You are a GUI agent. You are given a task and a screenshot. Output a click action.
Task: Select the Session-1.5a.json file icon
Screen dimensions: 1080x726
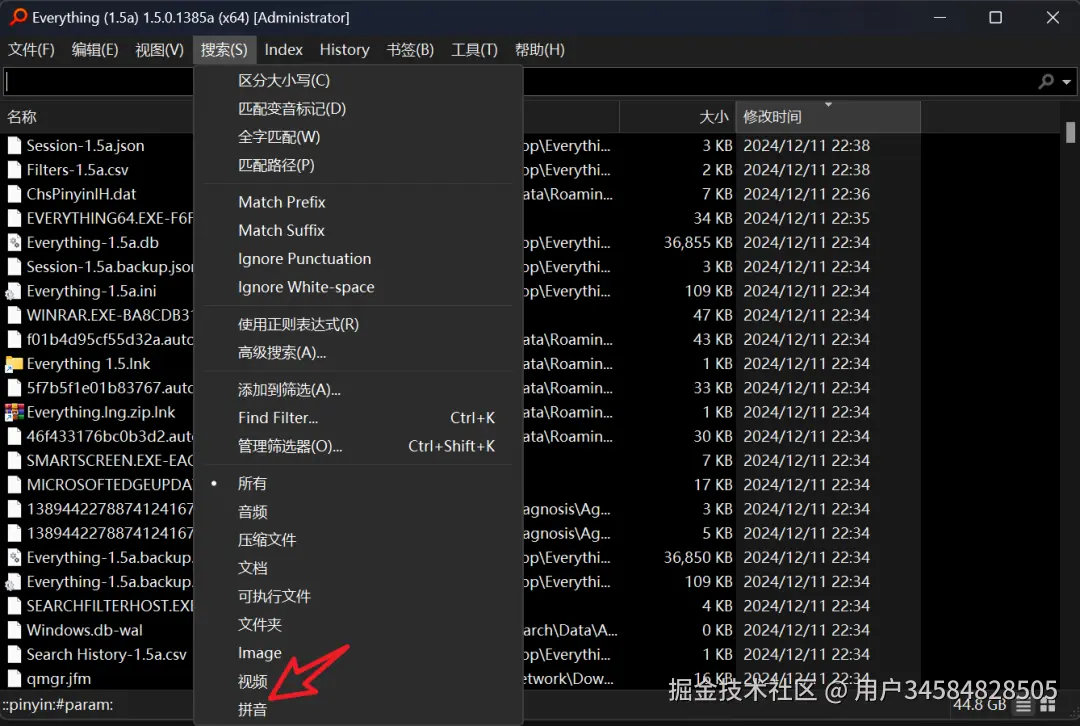[x=14, y=145]
